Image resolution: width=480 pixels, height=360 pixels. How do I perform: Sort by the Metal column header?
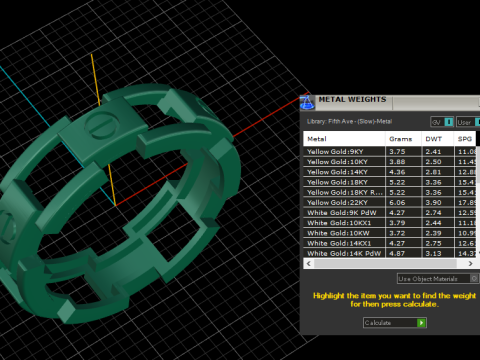click(344, 139)
